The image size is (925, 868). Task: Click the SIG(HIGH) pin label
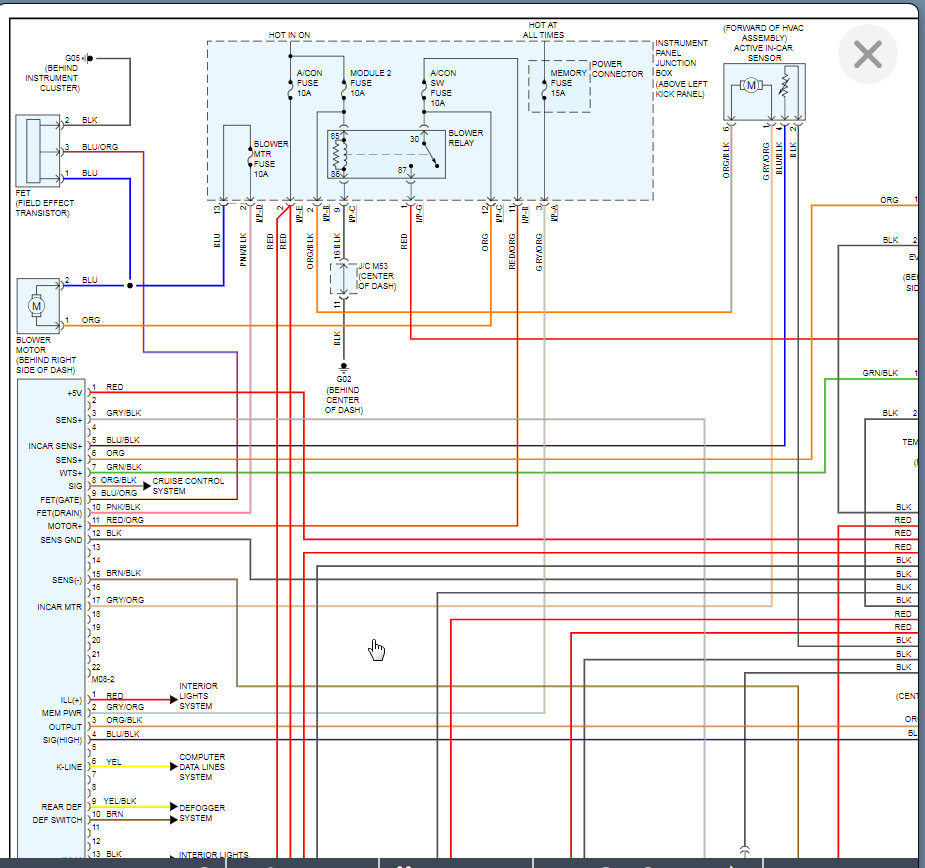62,740
